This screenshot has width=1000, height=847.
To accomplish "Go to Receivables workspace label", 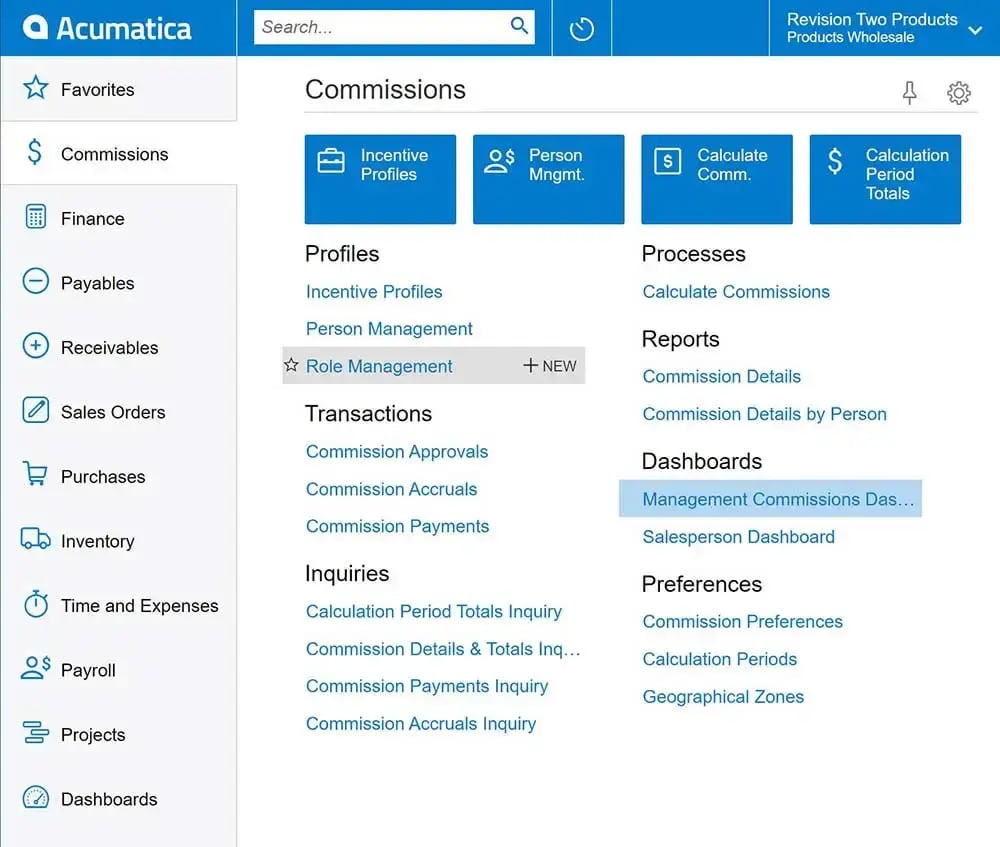I will click(x=110, y=348).
